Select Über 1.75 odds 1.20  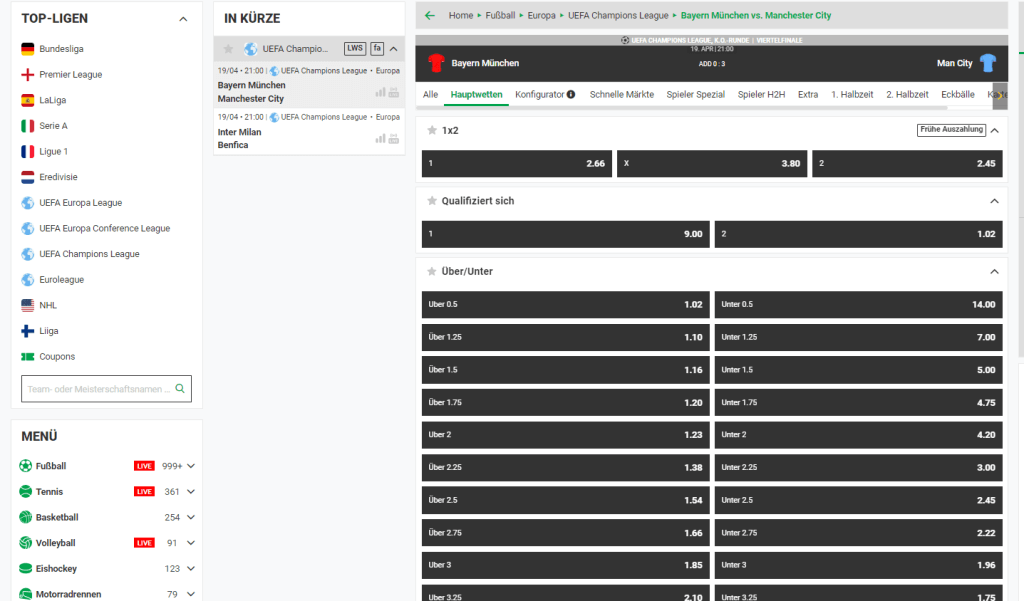566,402
